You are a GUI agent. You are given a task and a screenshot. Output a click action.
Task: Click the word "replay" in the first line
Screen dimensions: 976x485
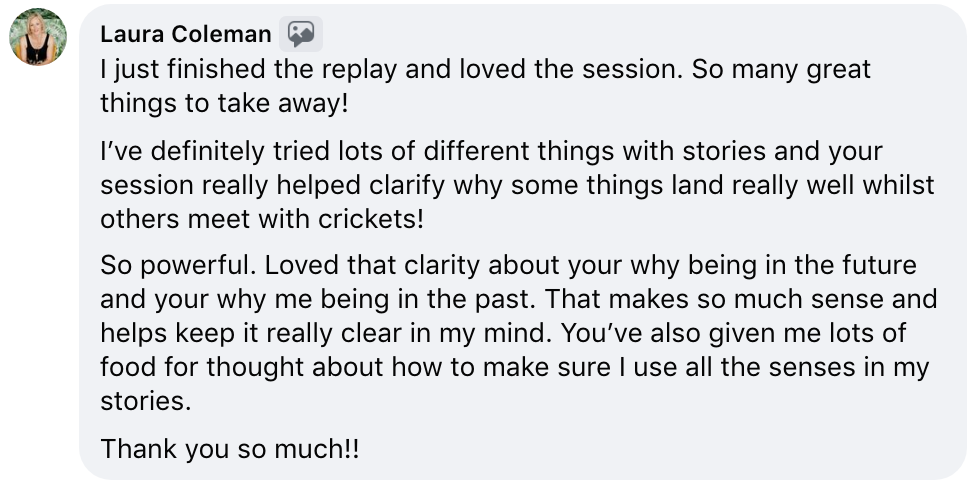tap(359, 70)
